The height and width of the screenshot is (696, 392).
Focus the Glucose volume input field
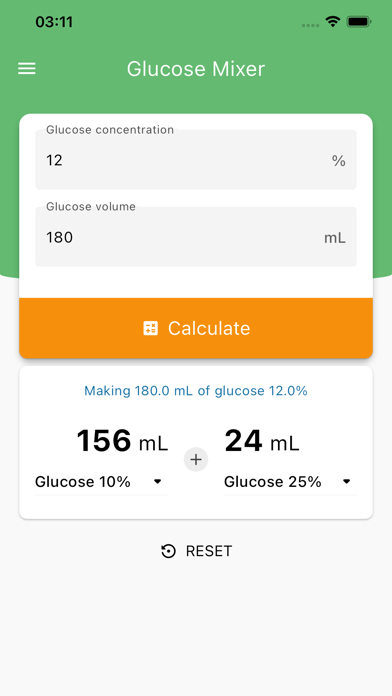196,237
